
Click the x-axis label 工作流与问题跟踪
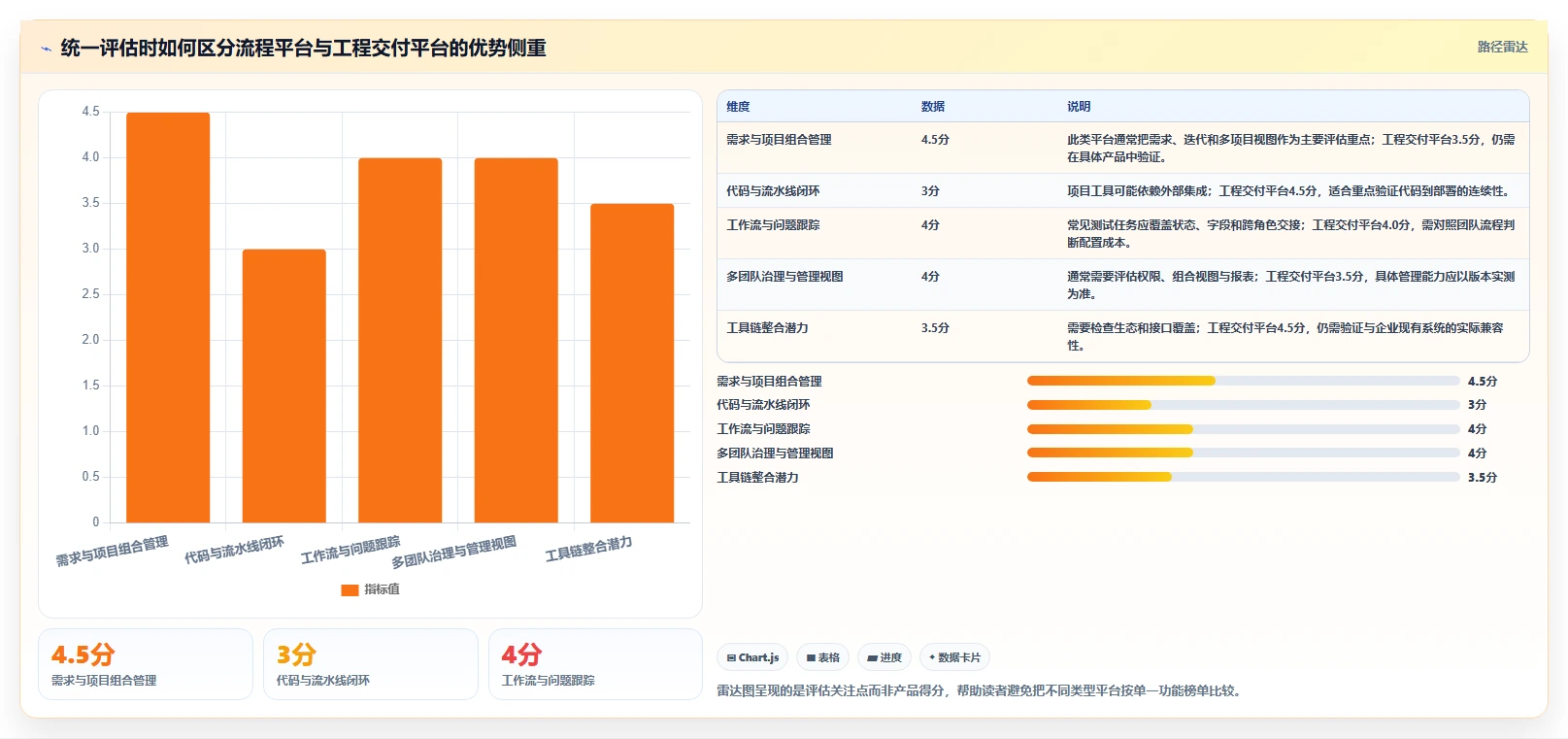coord(350,550)
